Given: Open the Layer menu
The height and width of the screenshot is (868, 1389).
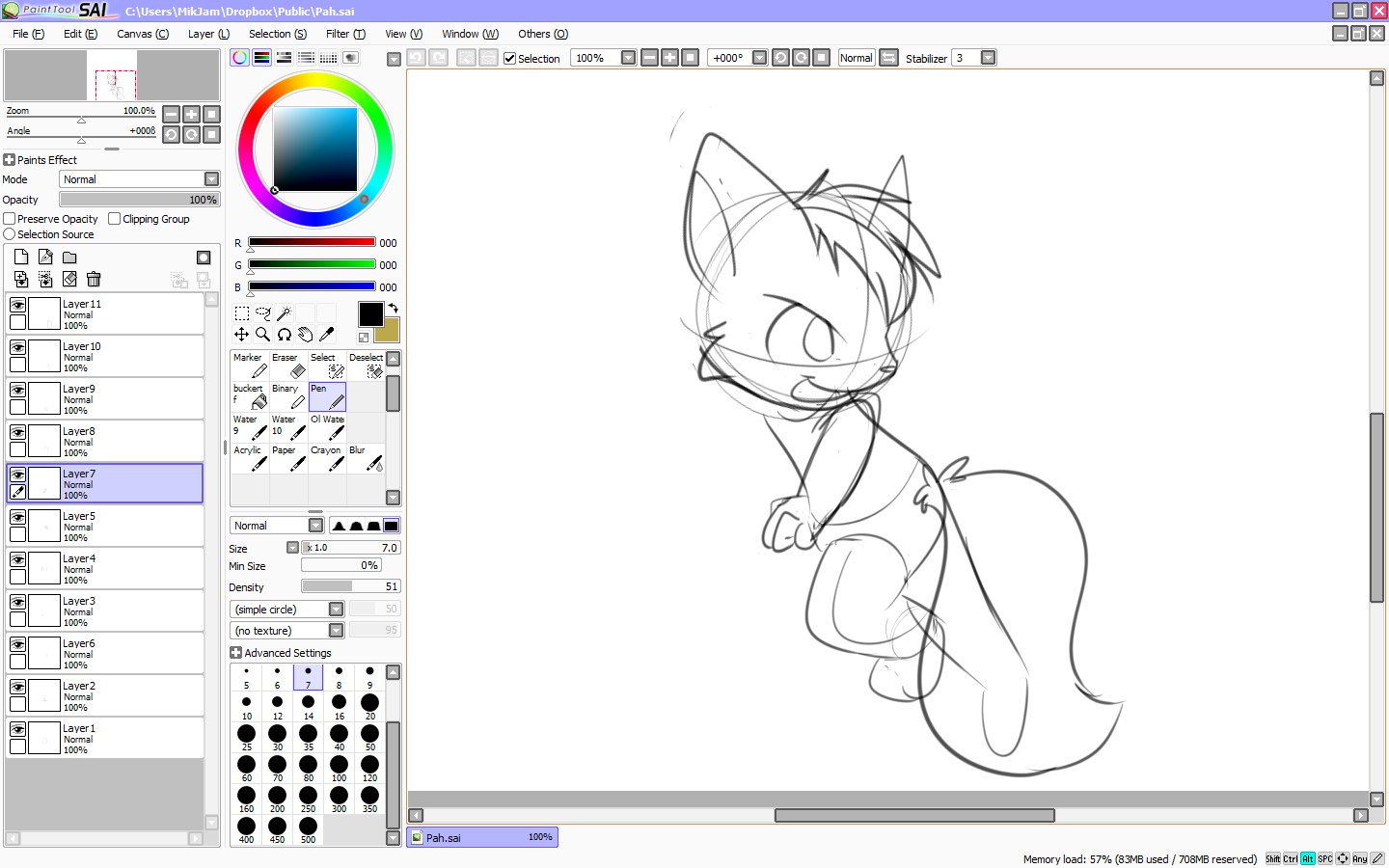Looking at the screenshot, I should point(208,34).
